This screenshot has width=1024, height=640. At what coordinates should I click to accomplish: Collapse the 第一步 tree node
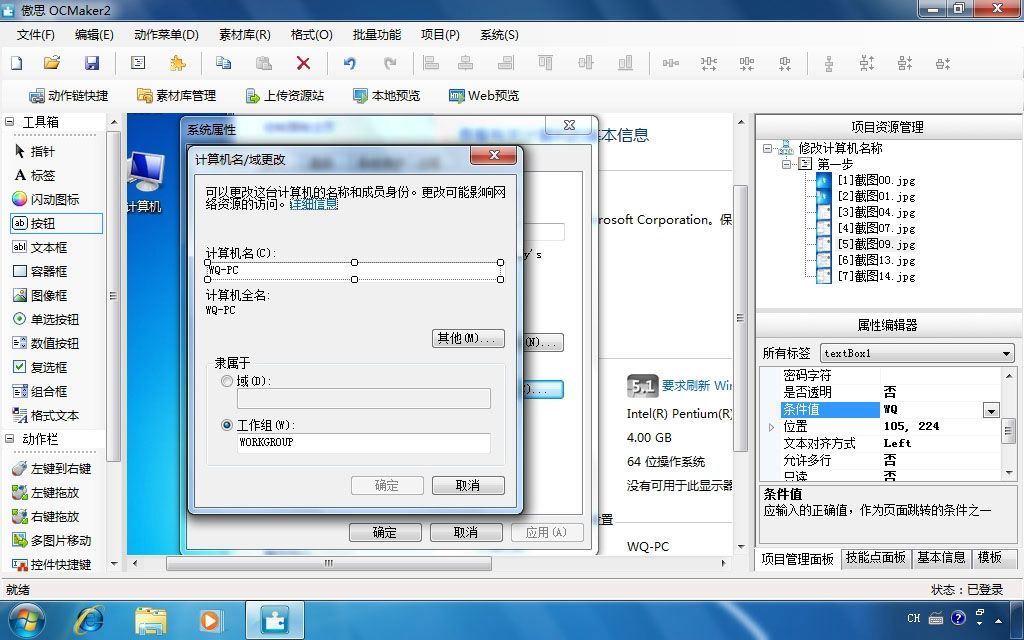point(786,164)
